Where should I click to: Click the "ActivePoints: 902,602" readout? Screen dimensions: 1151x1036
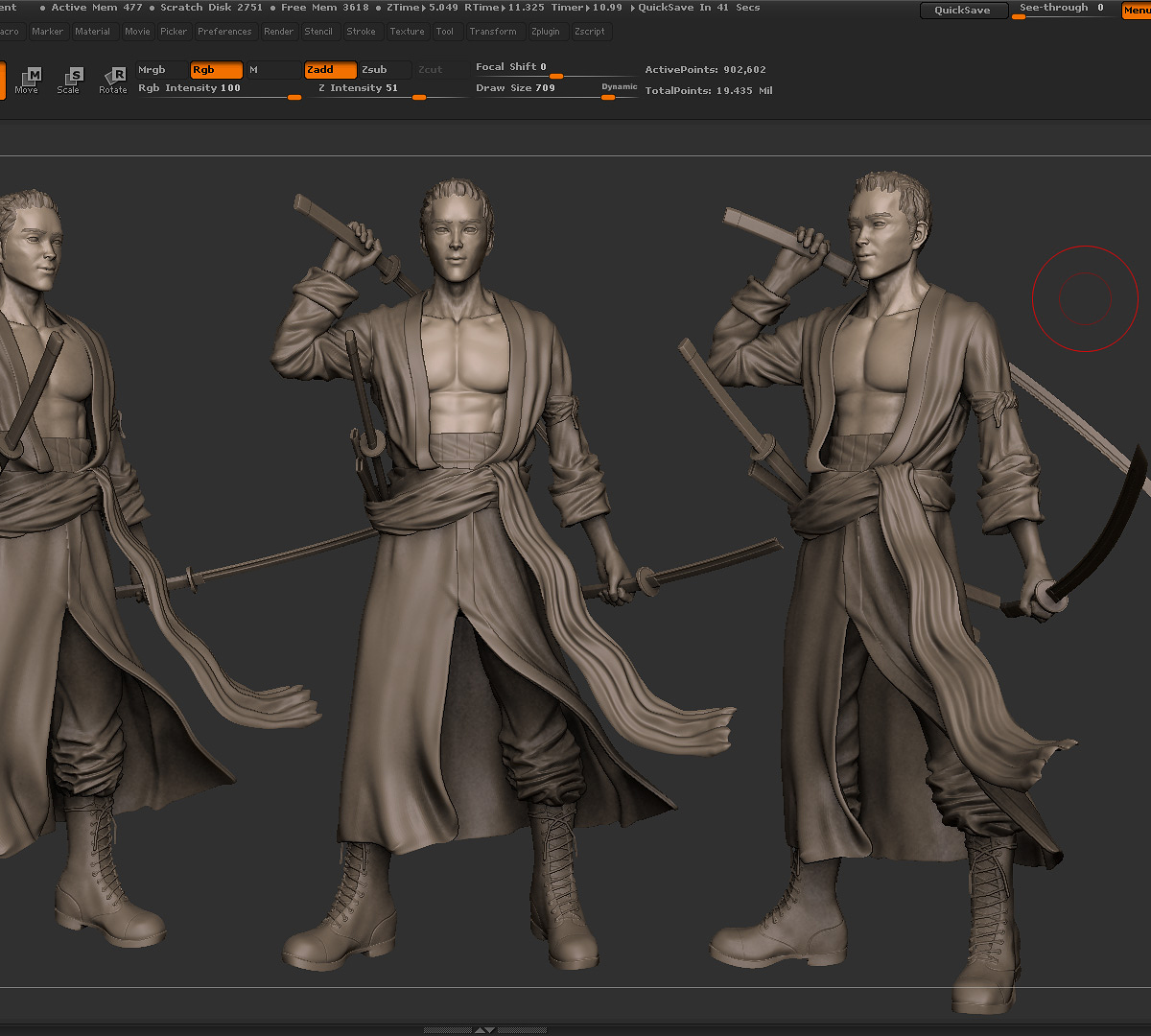tap(705, 70)
